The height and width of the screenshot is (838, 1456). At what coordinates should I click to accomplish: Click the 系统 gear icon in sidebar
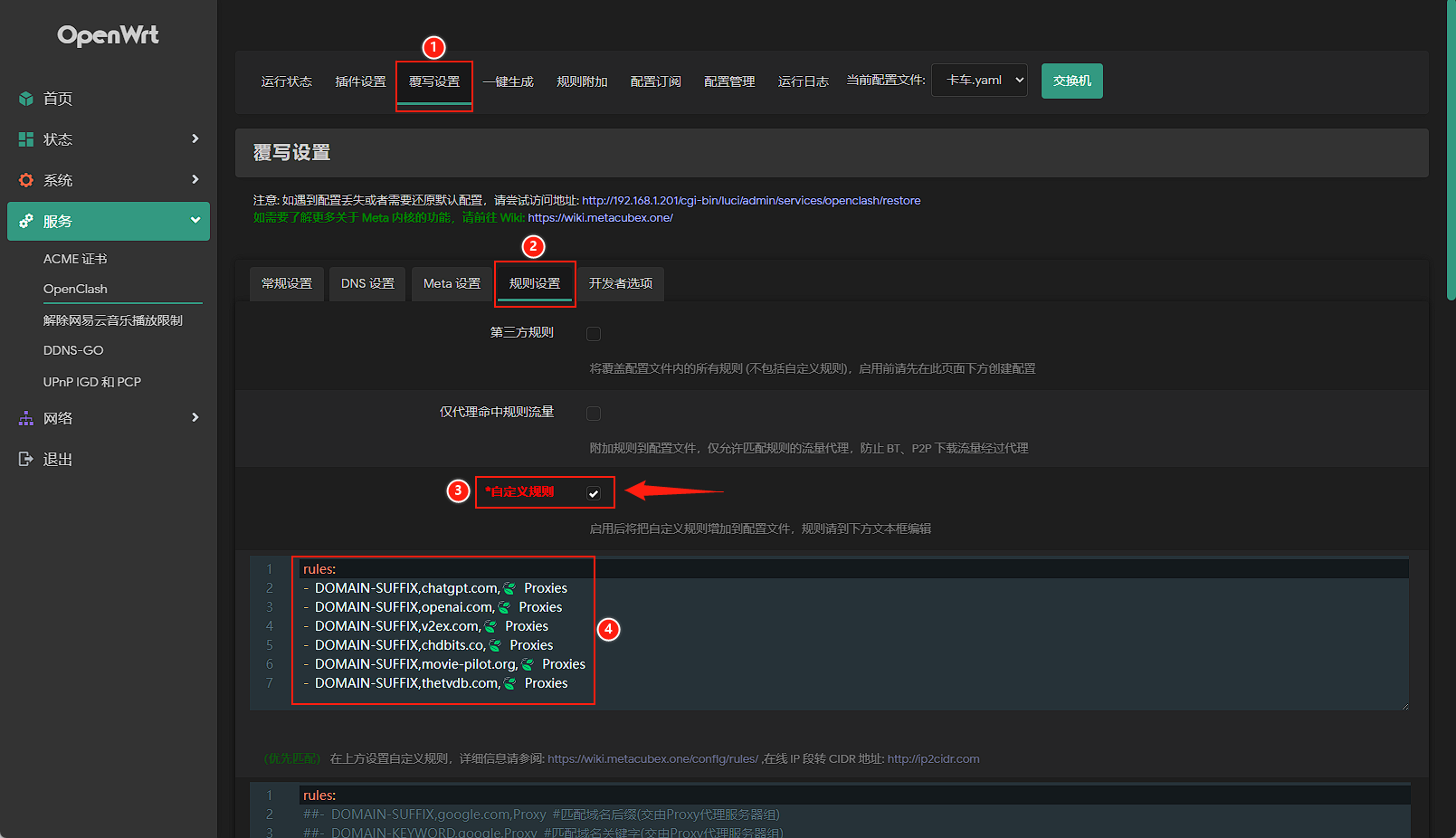26,180
